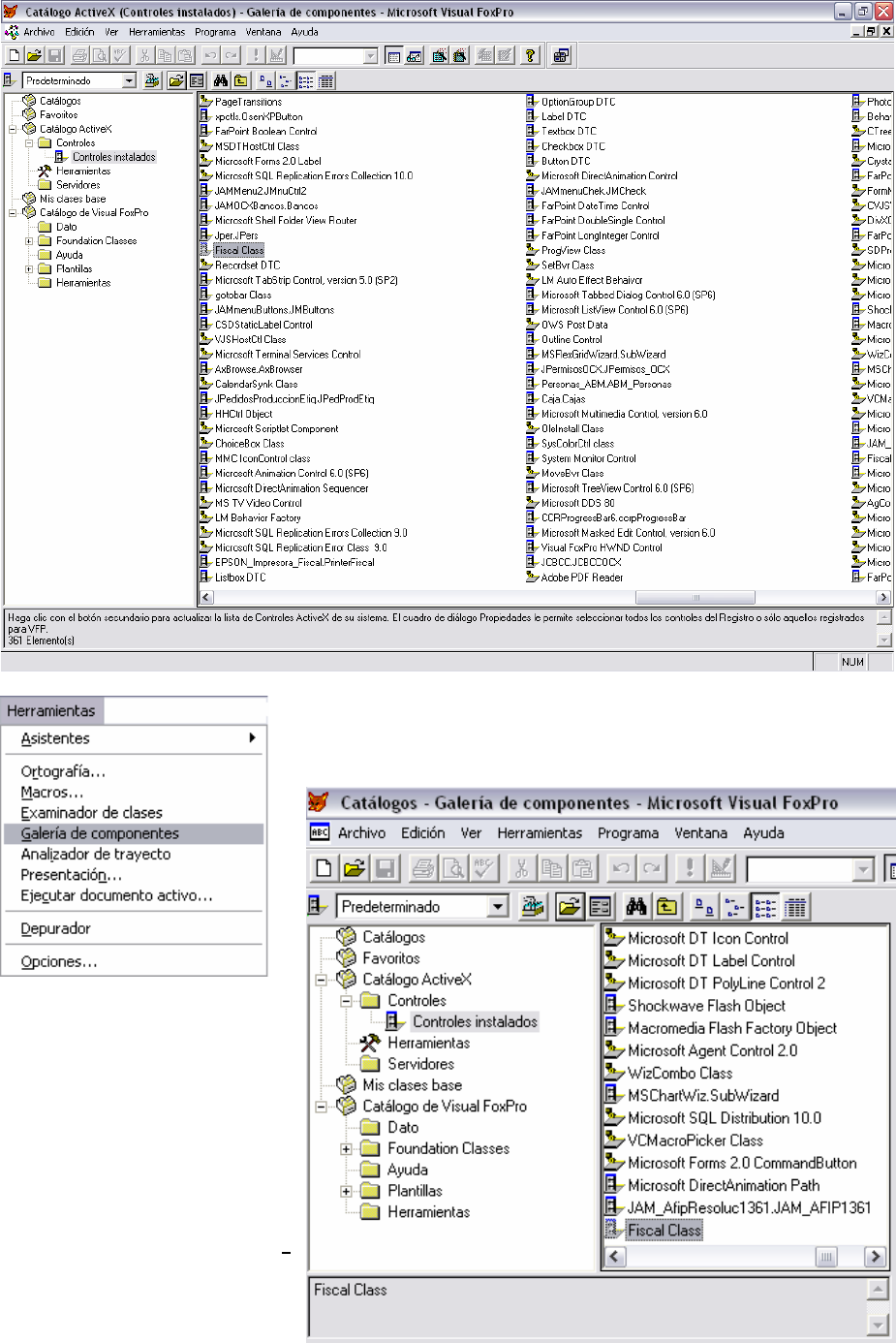Collapse Catálogo ActiveX node in lower Catálogos tree

pos(321,980)
